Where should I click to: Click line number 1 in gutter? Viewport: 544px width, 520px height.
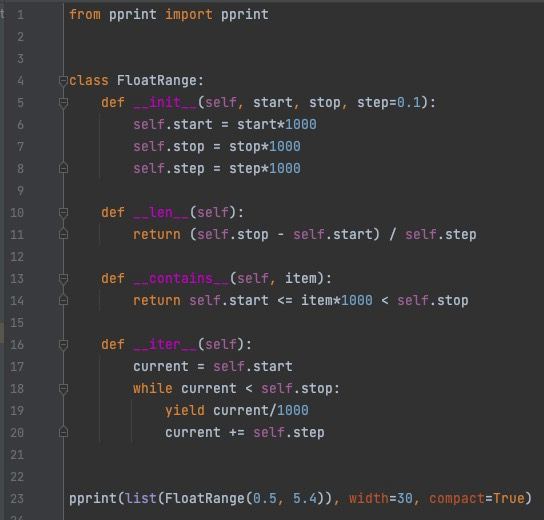tap(20, 15)
